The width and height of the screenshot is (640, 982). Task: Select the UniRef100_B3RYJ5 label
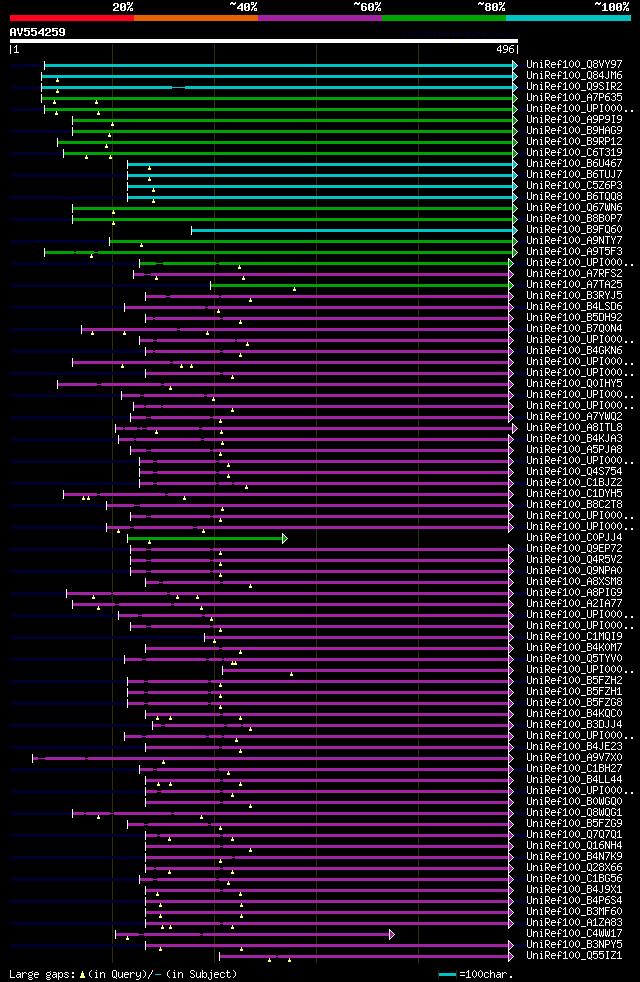574,296
